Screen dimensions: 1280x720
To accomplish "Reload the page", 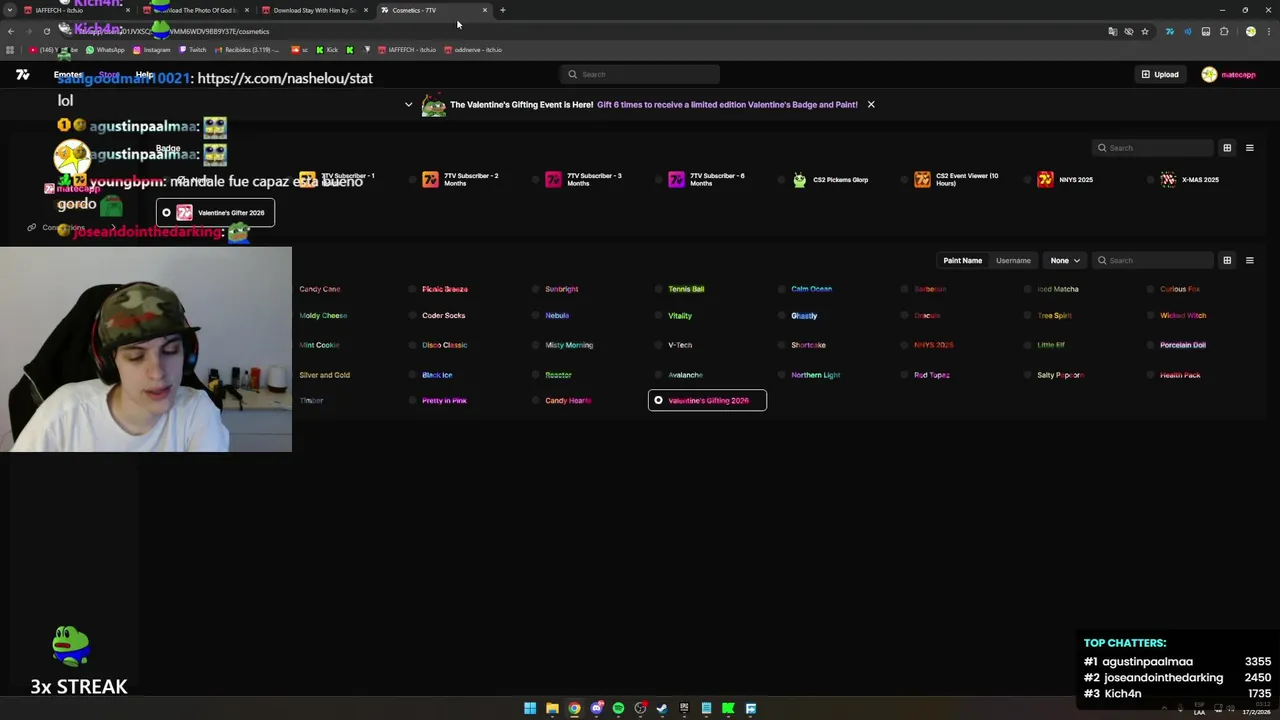I will tap(46, 31).
